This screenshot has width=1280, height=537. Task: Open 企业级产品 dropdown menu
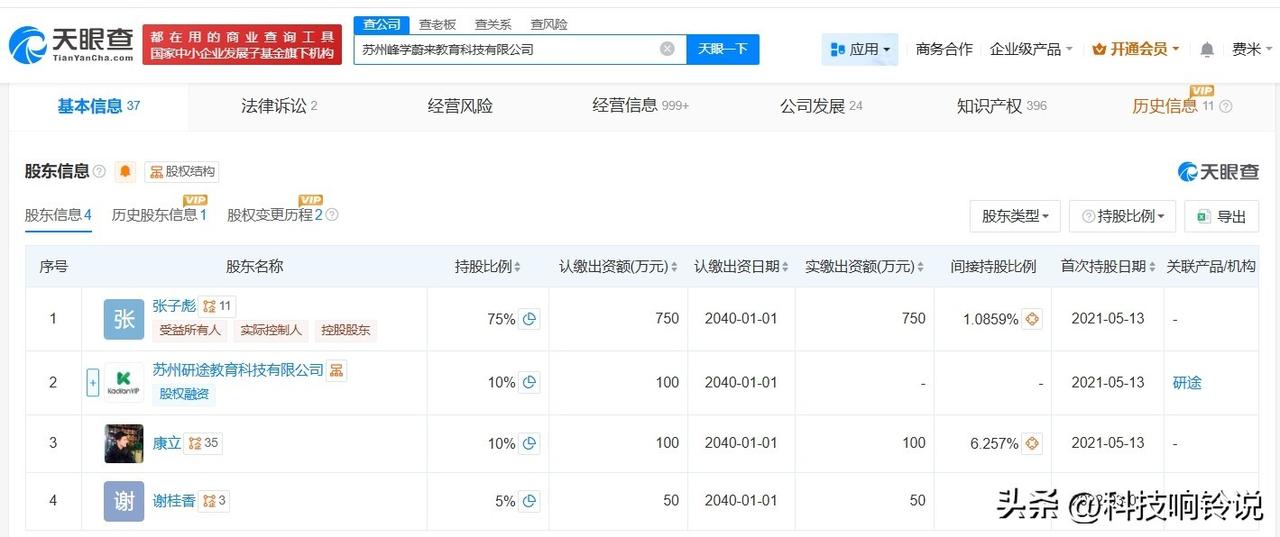(x=1031, y=49)
